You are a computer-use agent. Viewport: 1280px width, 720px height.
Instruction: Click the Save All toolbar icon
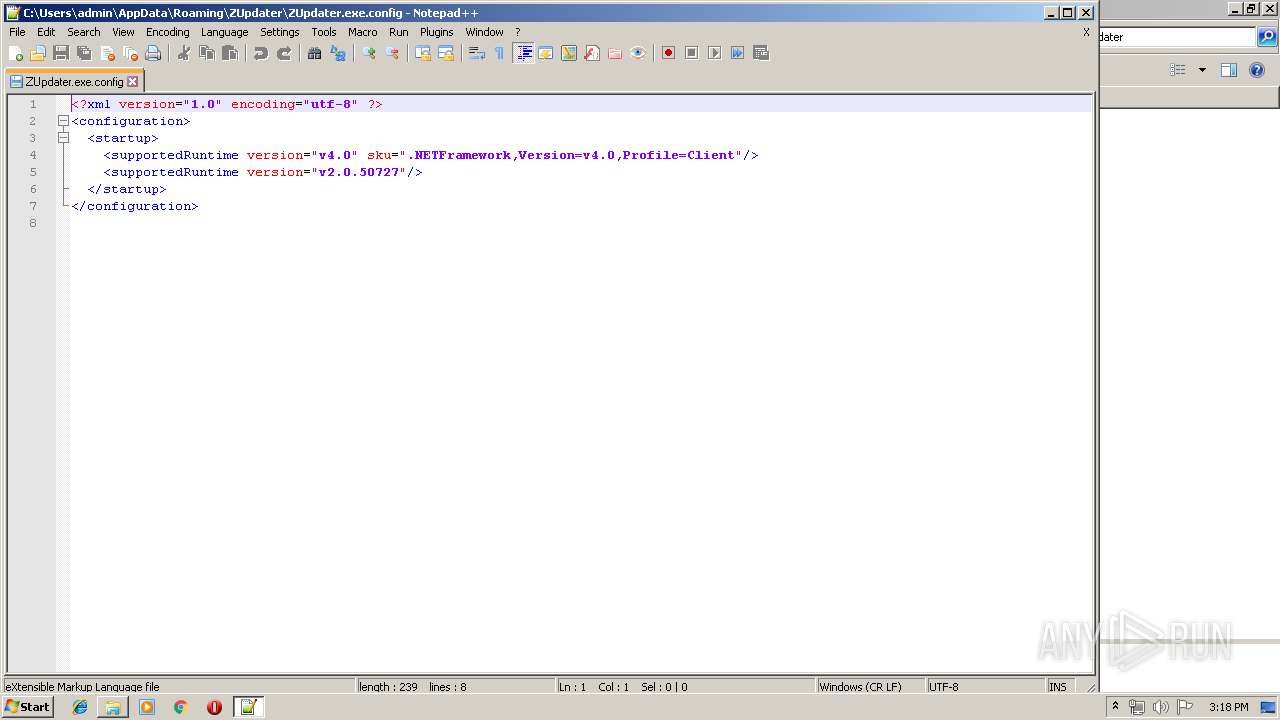point(84,53)
